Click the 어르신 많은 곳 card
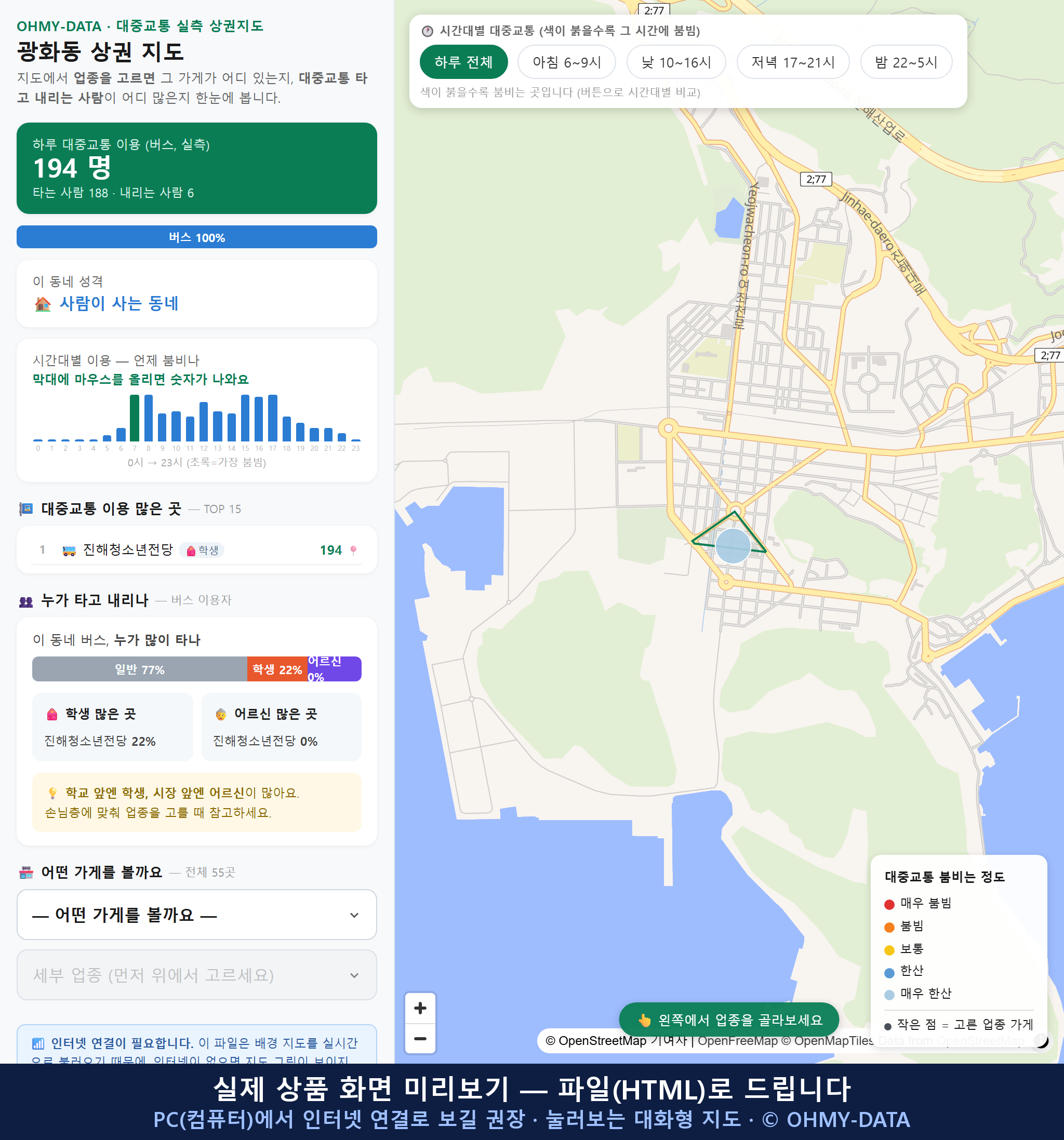 tap(282, 727)
